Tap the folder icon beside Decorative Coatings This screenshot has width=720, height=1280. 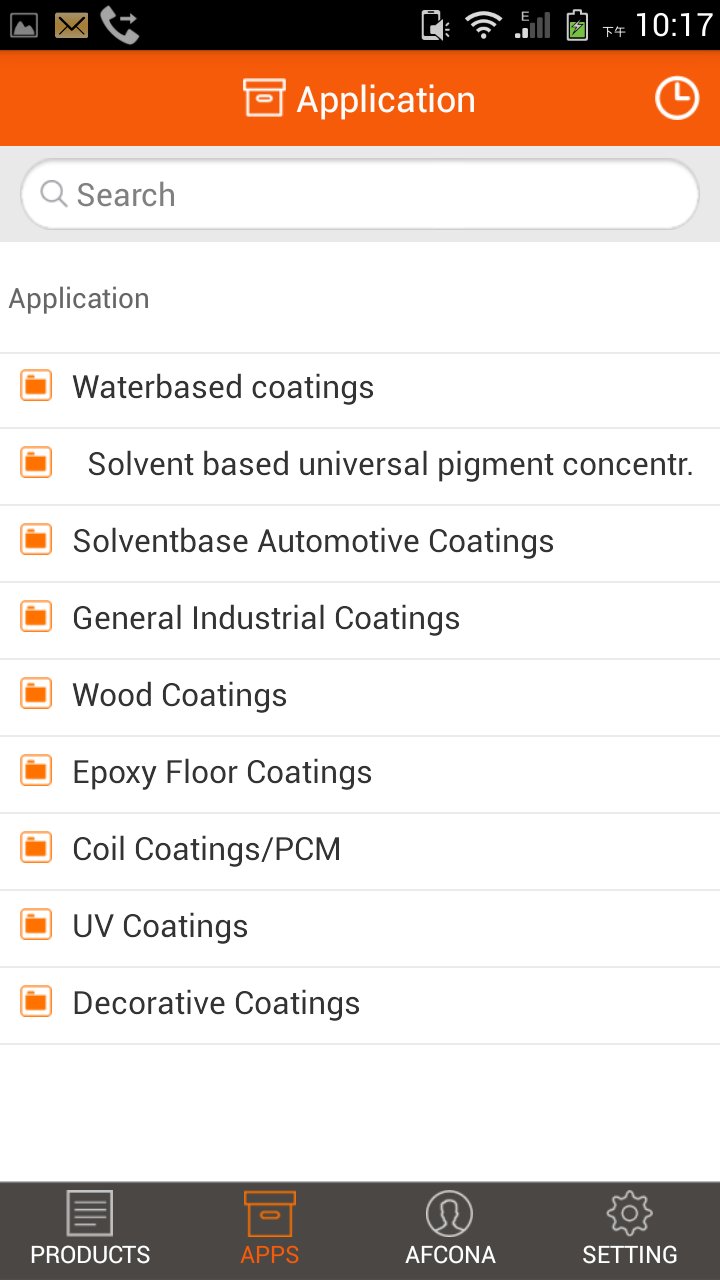[37, 1001]
